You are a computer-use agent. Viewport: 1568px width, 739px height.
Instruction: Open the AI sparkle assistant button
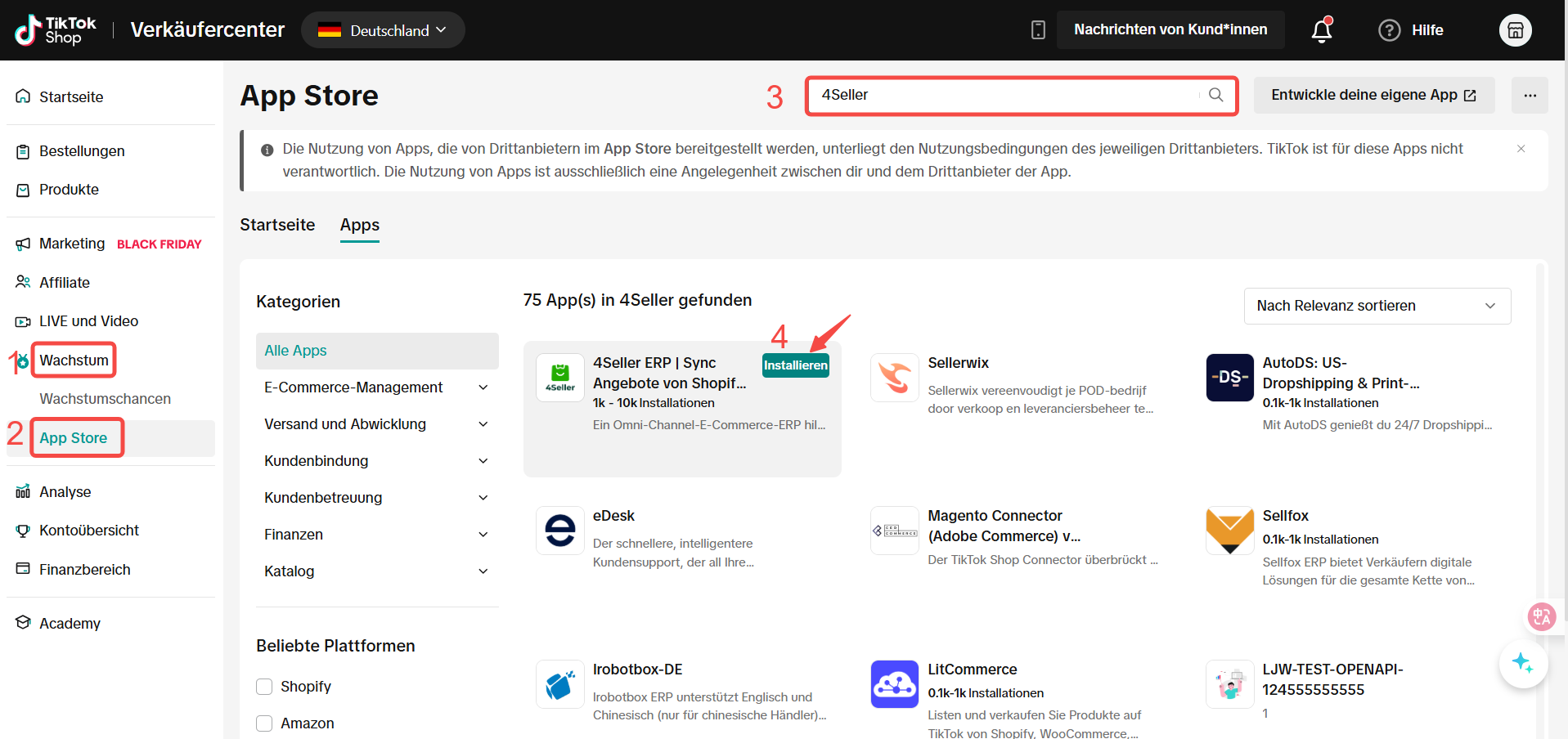[x=1522, y=663]
